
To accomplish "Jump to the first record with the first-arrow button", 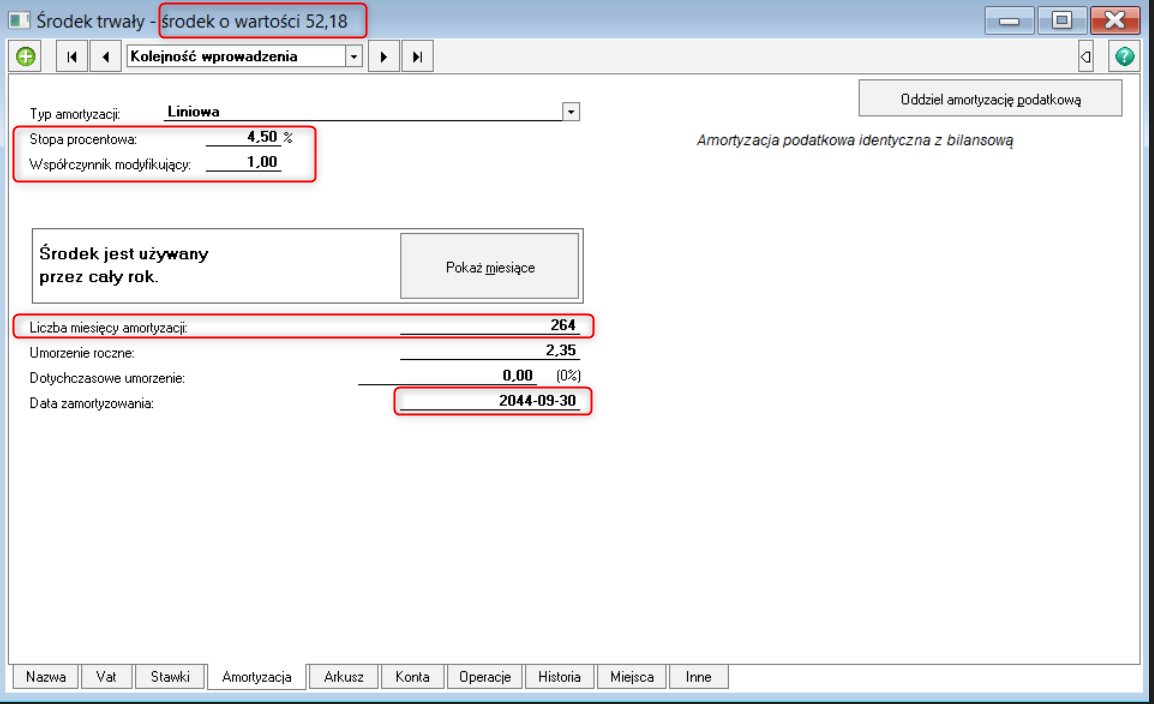I will pyautogui.click(x=72, y=57).
